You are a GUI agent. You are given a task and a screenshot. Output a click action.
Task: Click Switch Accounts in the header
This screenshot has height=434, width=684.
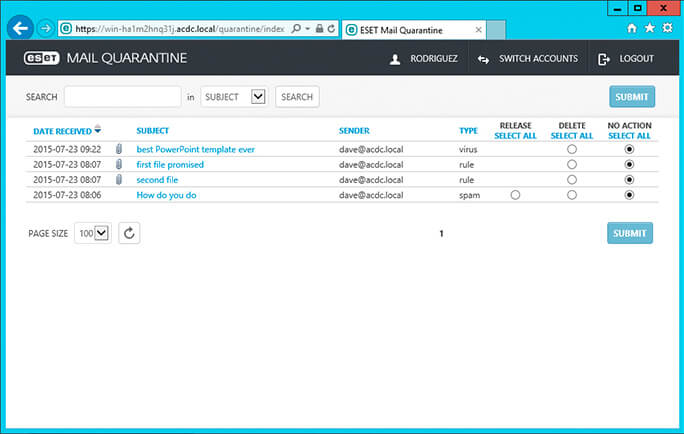(528, 59)
